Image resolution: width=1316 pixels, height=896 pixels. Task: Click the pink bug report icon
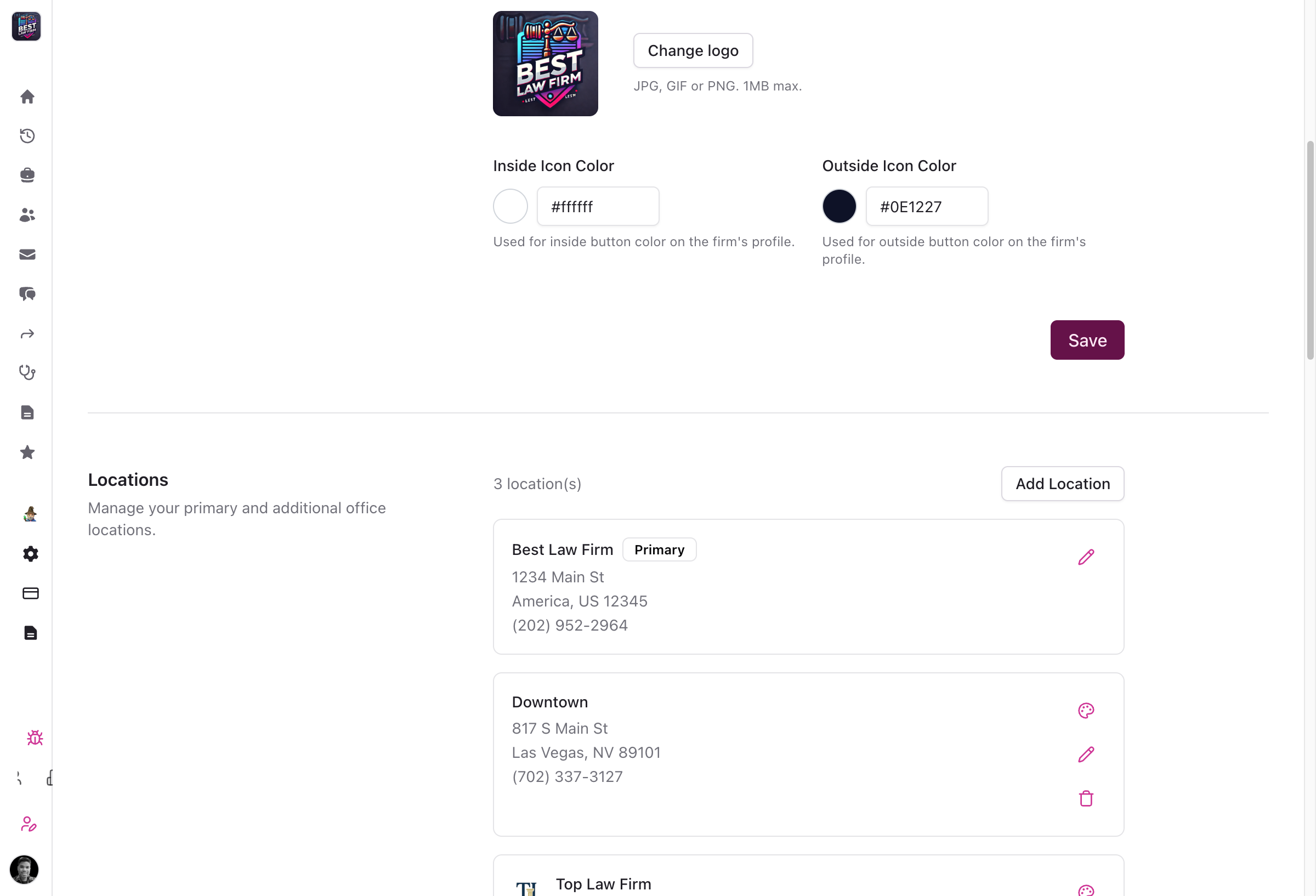[x=35, y=738]
